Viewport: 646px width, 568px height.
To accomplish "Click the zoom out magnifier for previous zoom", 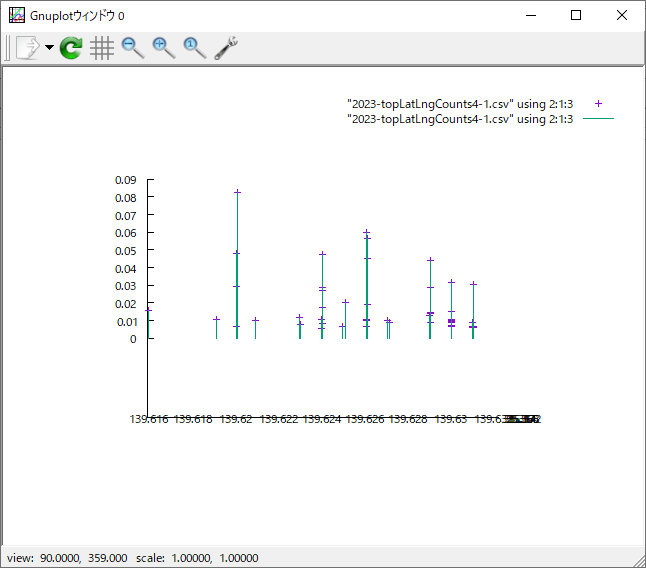I will click(132, 48).
